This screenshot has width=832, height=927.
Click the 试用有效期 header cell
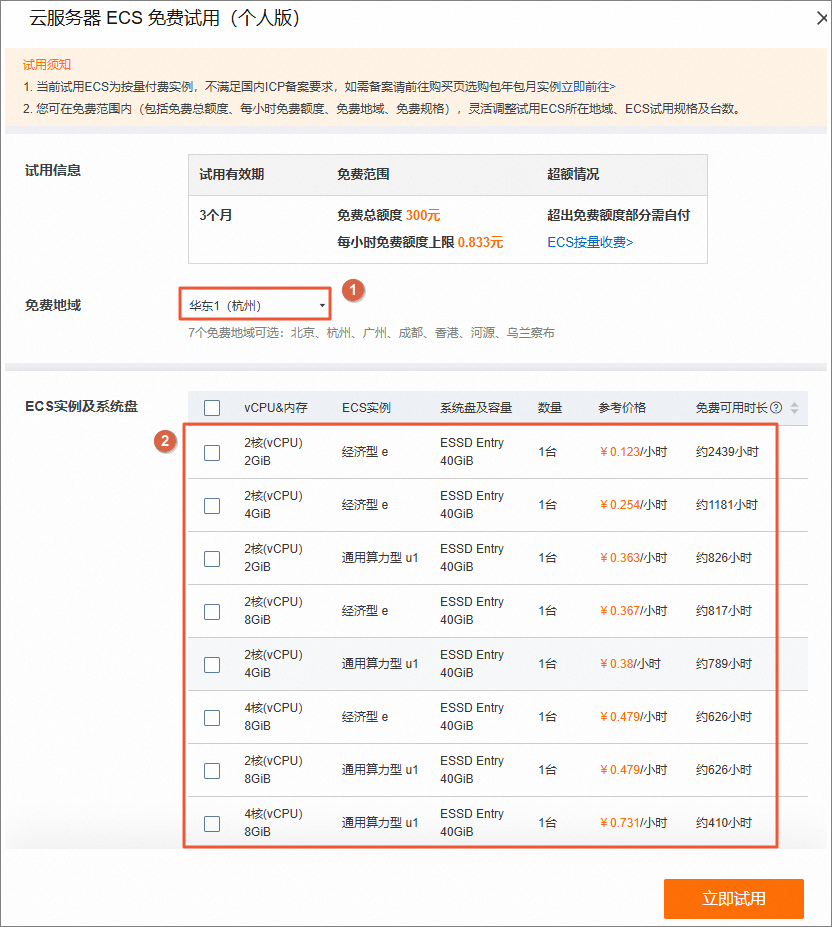pyautogui.click(x=232, y=174)
